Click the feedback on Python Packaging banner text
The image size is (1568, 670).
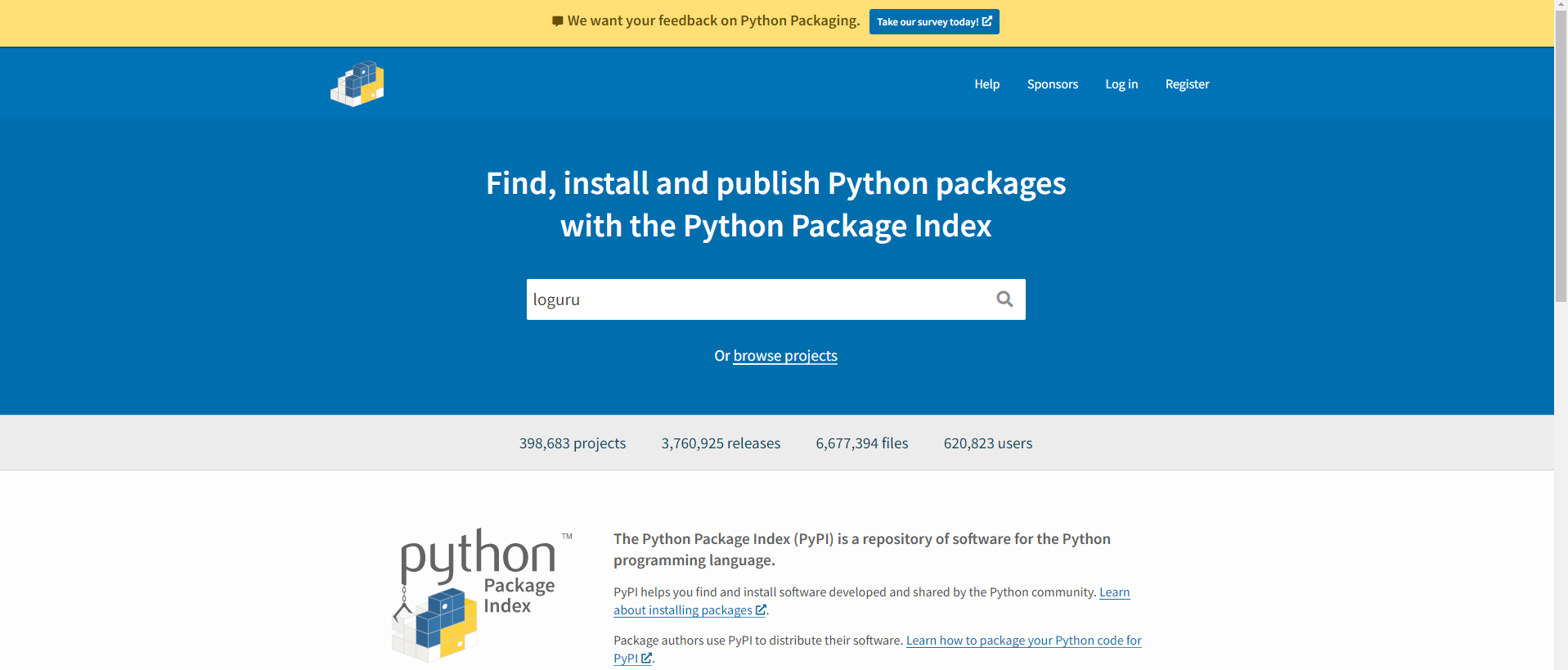coord(713,20)
